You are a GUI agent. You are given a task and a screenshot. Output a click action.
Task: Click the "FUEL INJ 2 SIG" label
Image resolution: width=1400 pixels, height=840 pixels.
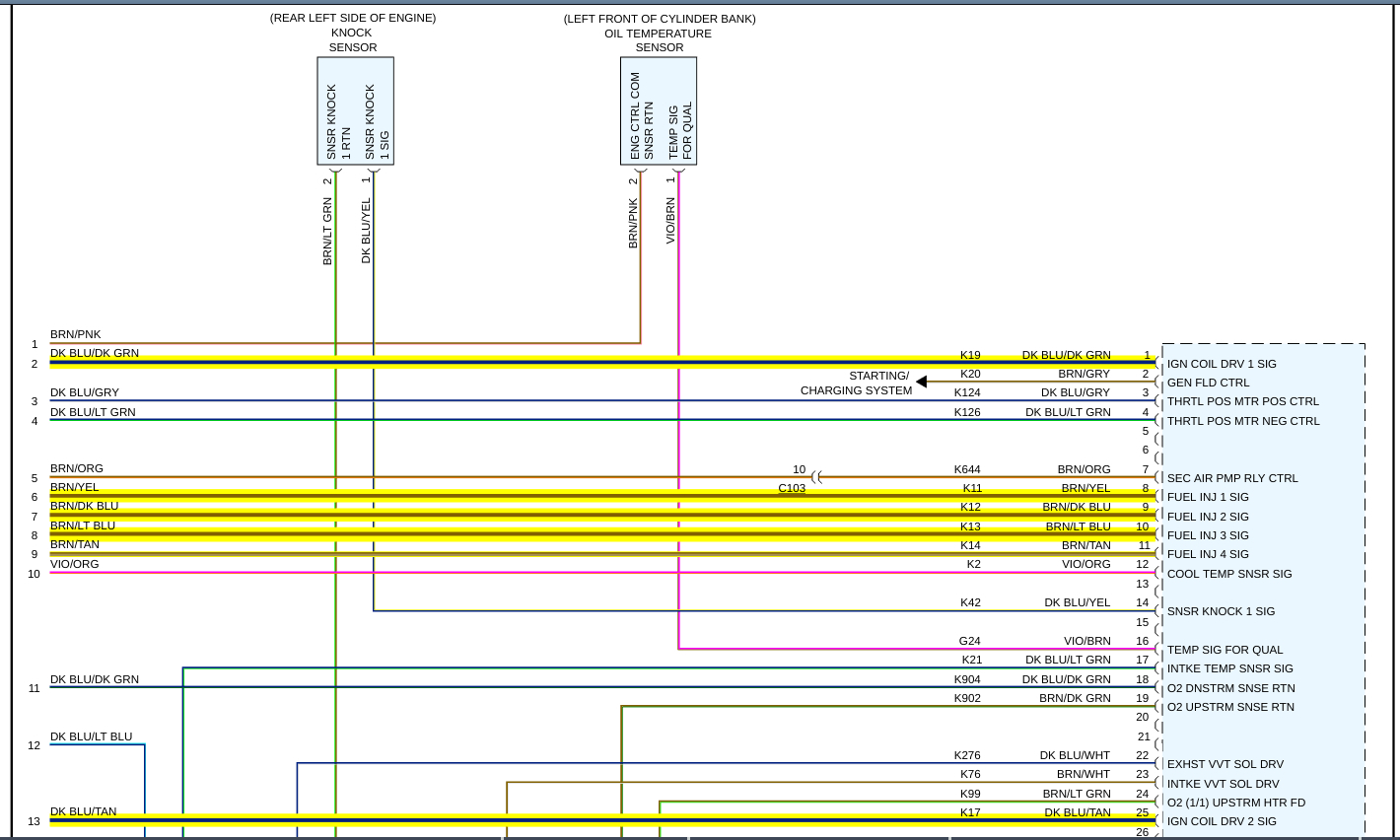1208,517
